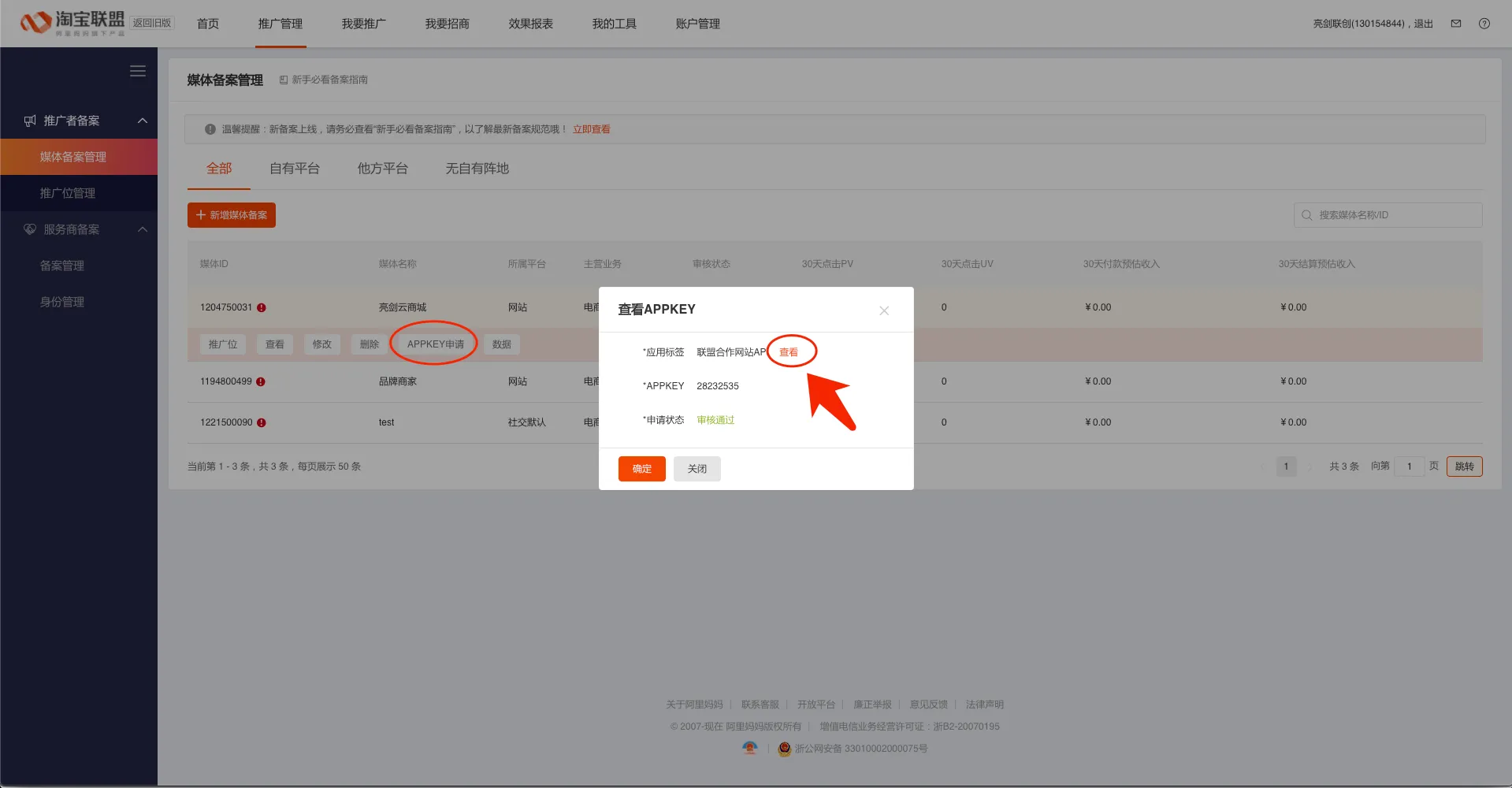Screen dimensions: 1512x788
Task: Click the Taobao Union logo
Action: pyautogui.click(x=72, y=23)
